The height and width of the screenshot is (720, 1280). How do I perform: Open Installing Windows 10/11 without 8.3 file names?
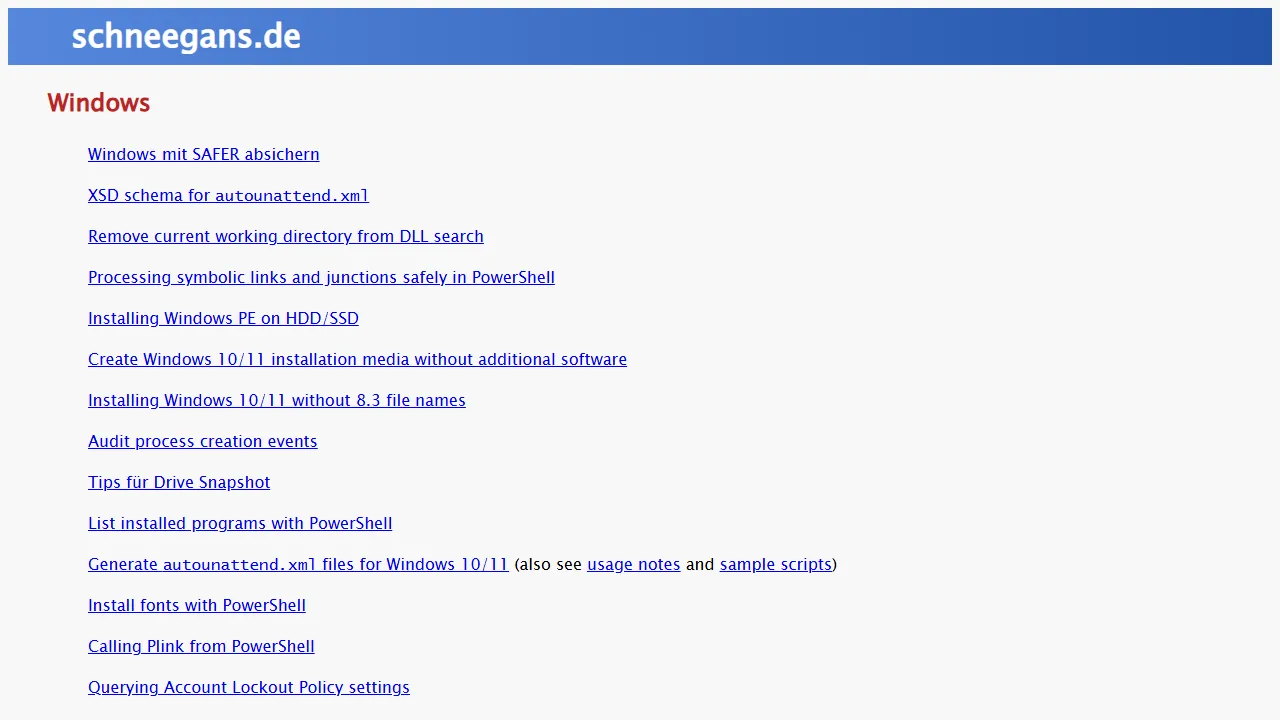(x=276, y=400)
